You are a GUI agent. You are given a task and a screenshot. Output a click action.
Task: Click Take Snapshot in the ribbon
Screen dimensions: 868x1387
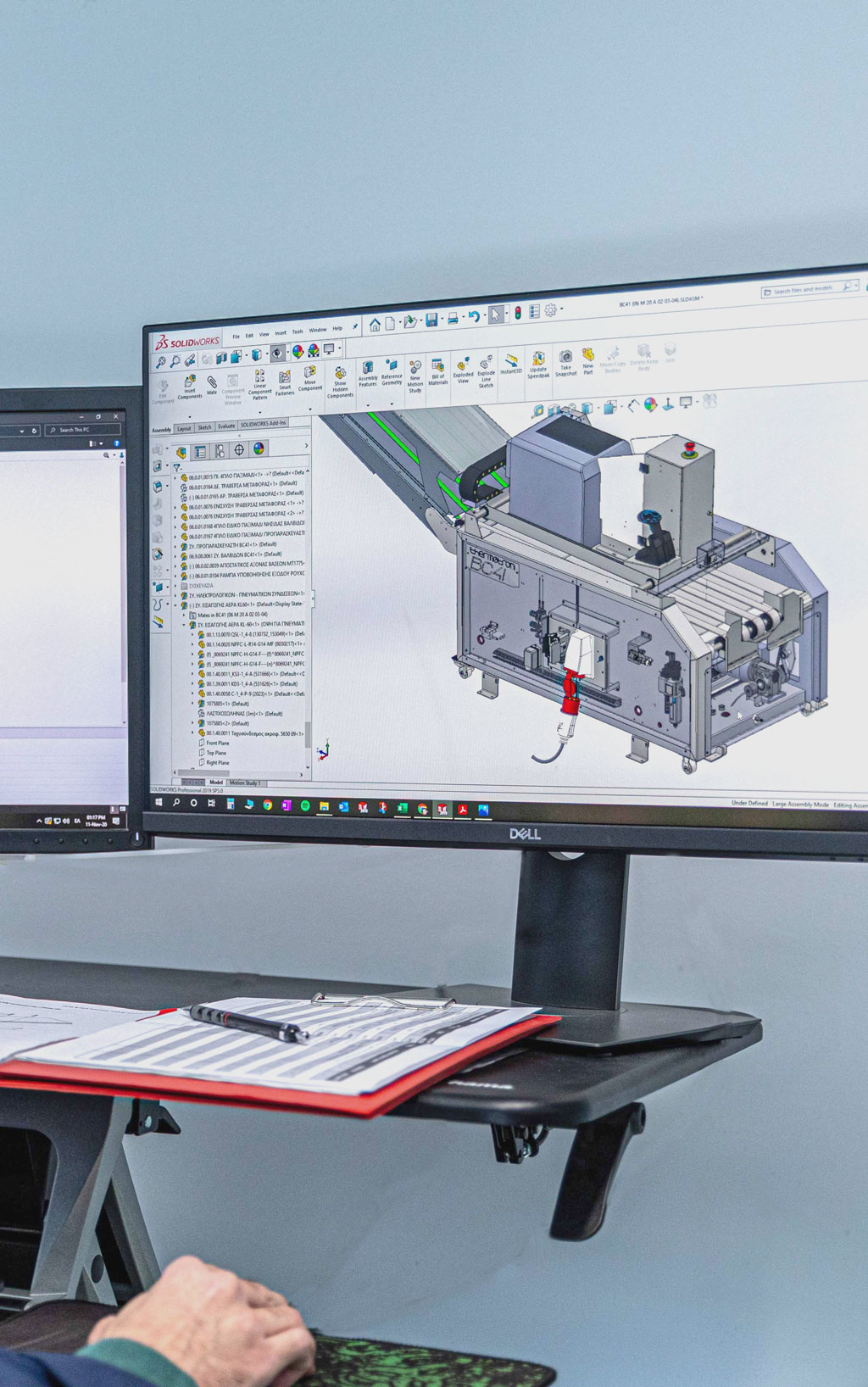(x=565, y=361)
